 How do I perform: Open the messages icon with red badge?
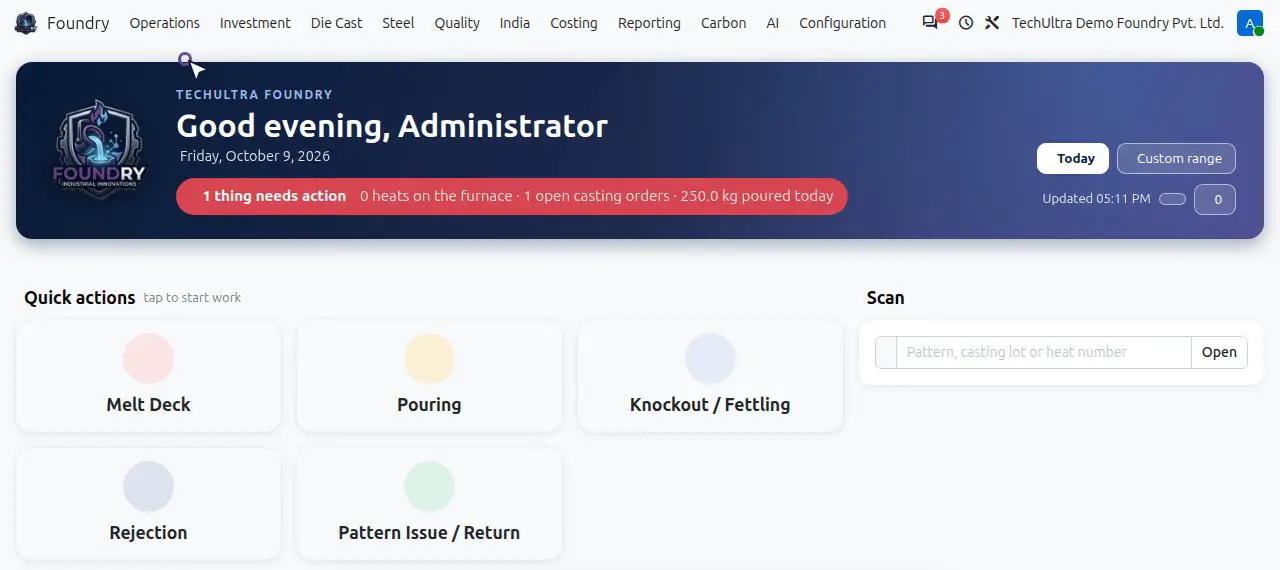tap(931, 22)
